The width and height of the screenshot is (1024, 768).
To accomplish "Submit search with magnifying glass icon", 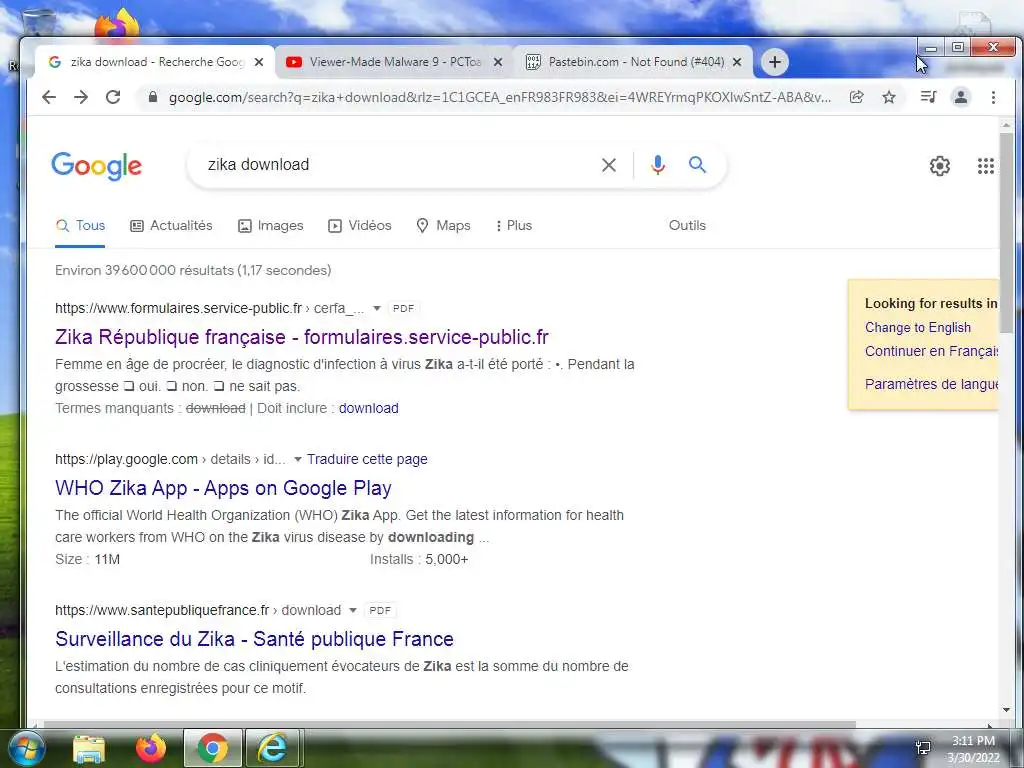I will tap(697, 165).
